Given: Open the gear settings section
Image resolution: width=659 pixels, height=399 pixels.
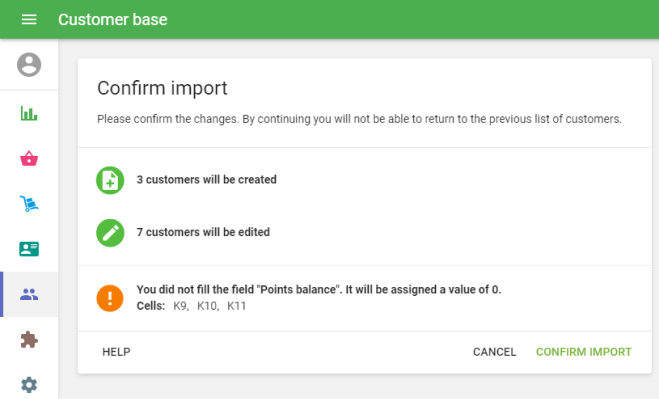Looking at the screenshot, I should [x=29, y=385].
